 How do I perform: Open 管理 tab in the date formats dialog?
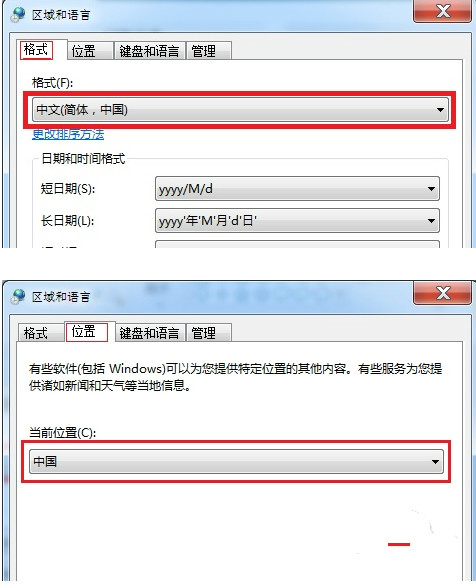tap(209, 51)
